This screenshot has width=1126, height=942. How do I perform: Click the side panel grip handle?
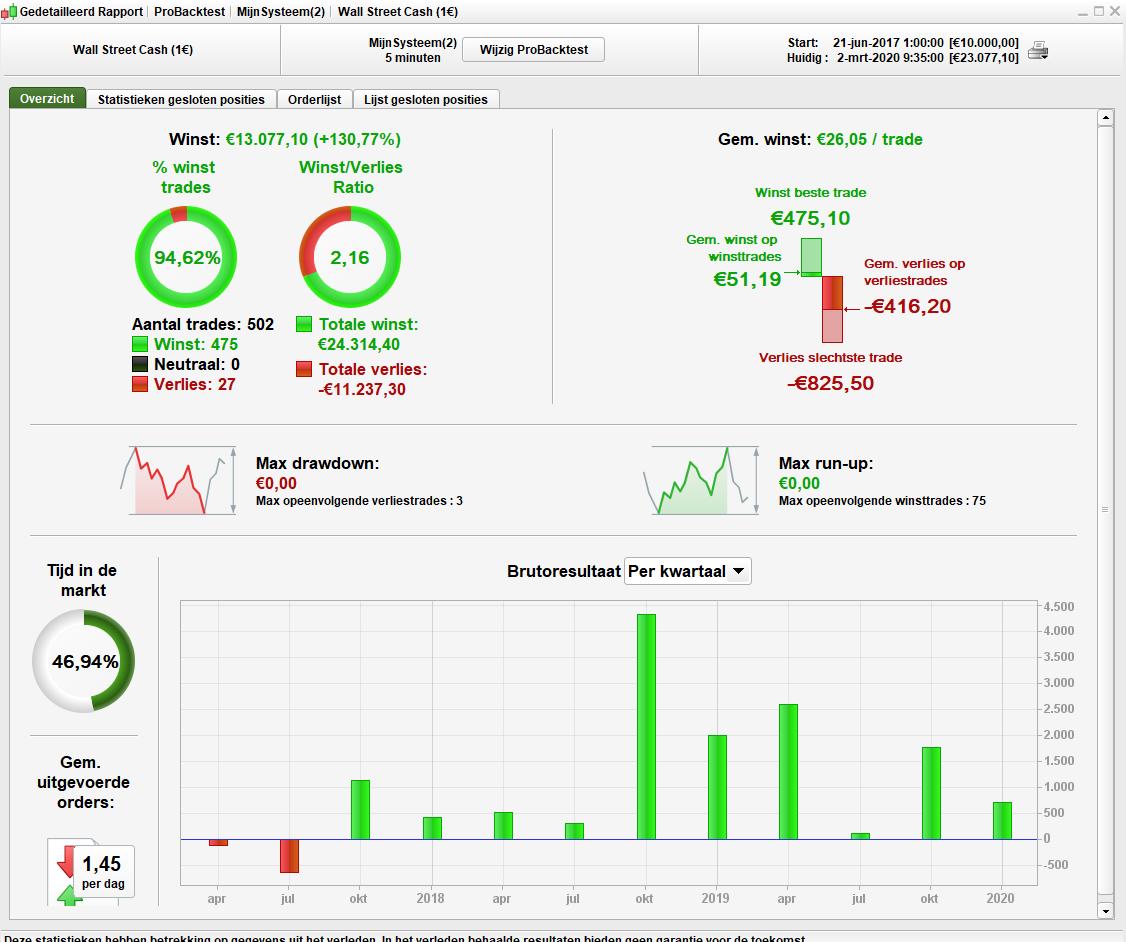1105,510
